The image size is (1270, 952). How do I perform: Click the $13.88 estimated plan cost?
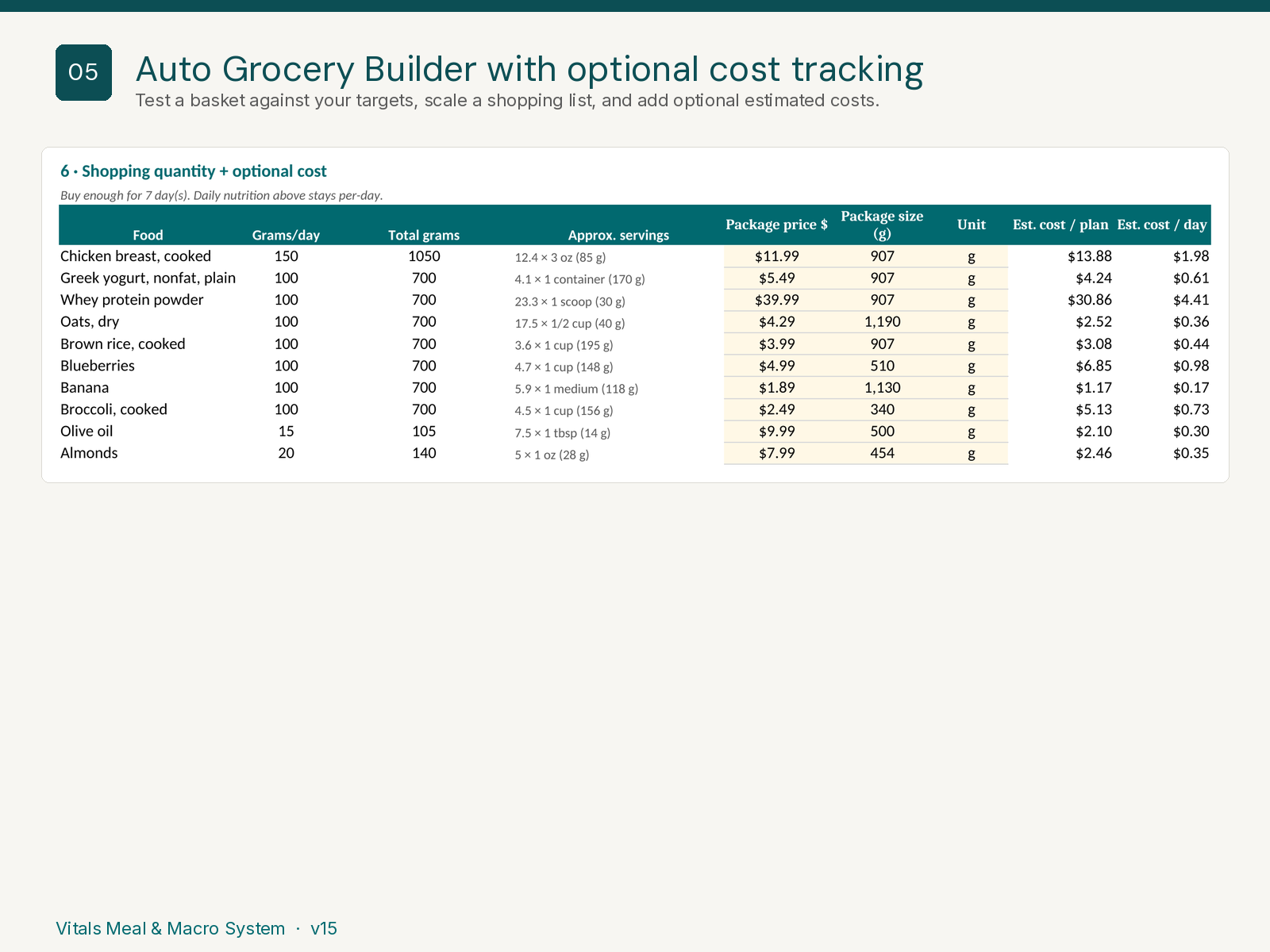point(1090,256)
